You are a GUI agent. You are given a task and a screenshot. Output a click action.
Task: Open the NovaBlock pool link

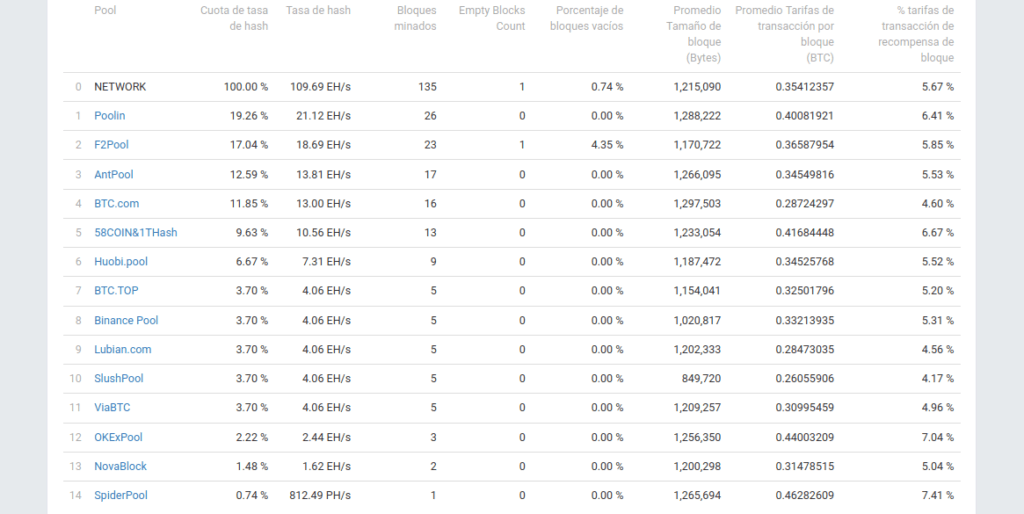(x=120, y=467)
